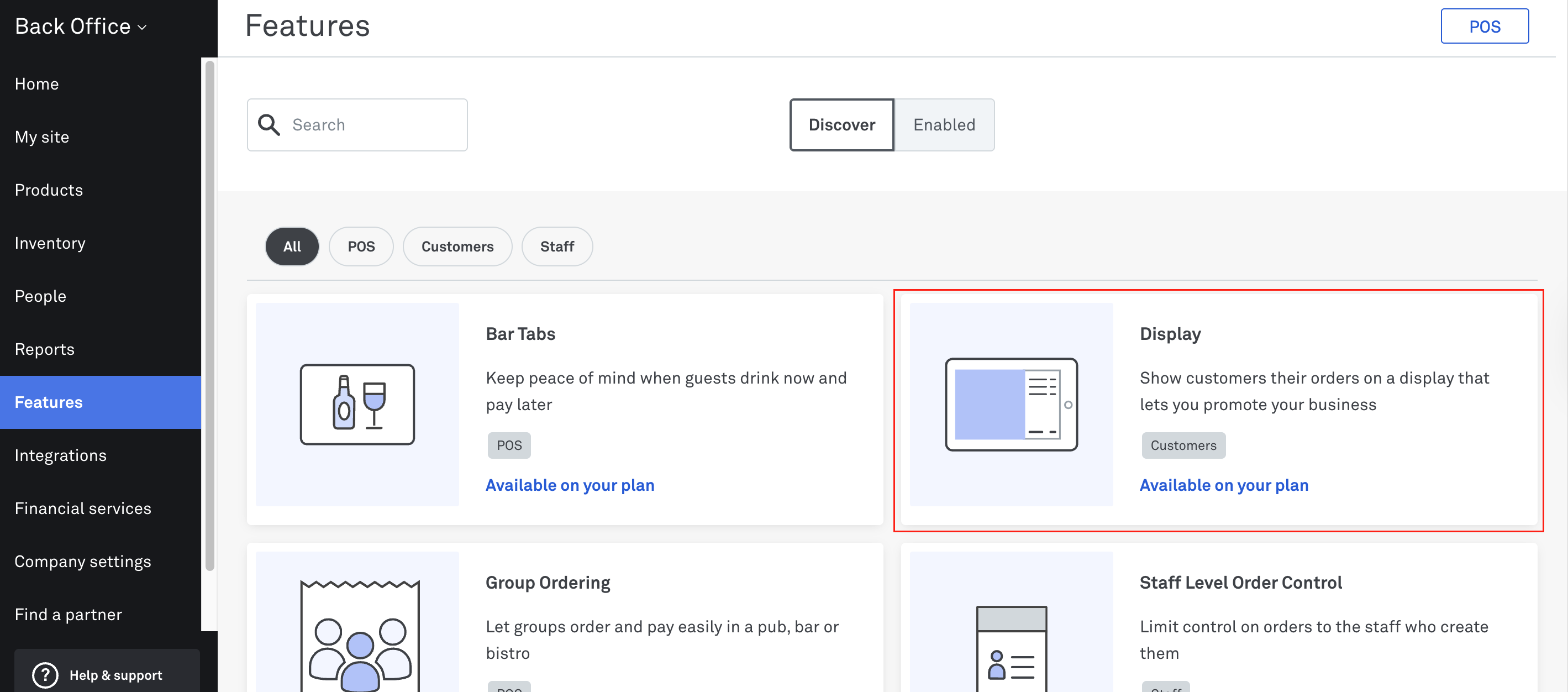1568x692 pixels.
Task: Click the Group Ordering description text
Action: [x=662, y=639]
